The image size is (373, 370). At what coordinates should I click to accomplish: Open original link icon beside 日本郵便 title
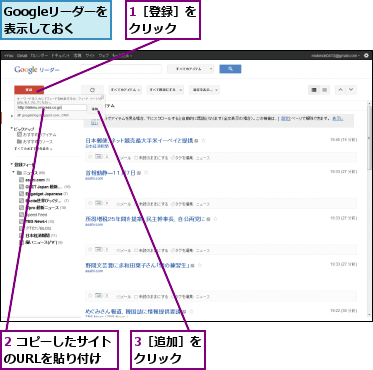pos(196,141)
